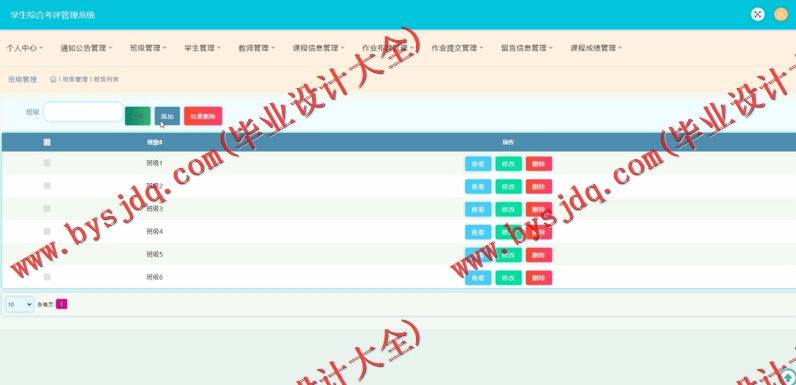Viewport: 796px width, 385px height.
Task: Click 删除 in the 班级5 row
Action: [539, 255]
